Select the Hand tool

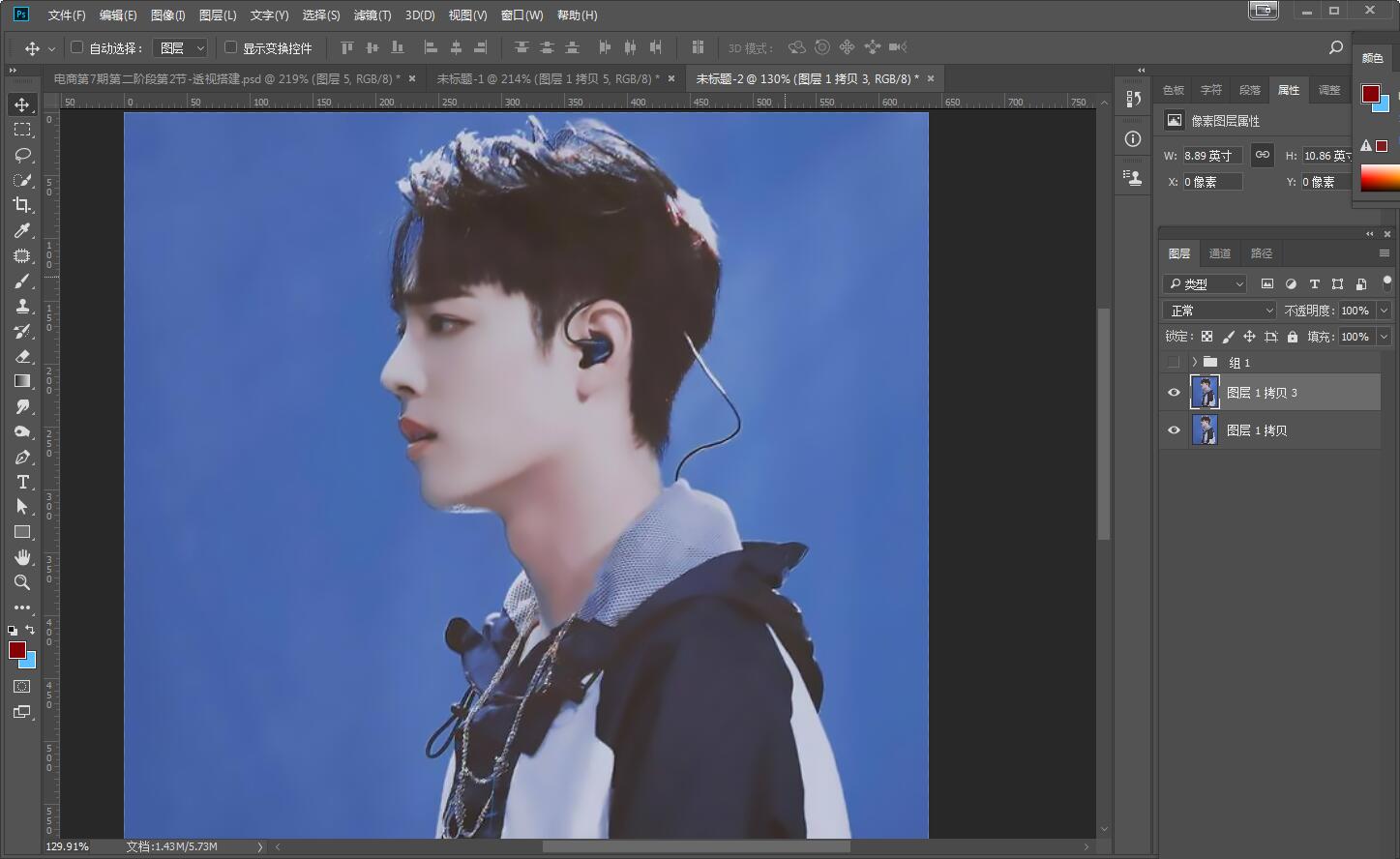tap(22, 557)
